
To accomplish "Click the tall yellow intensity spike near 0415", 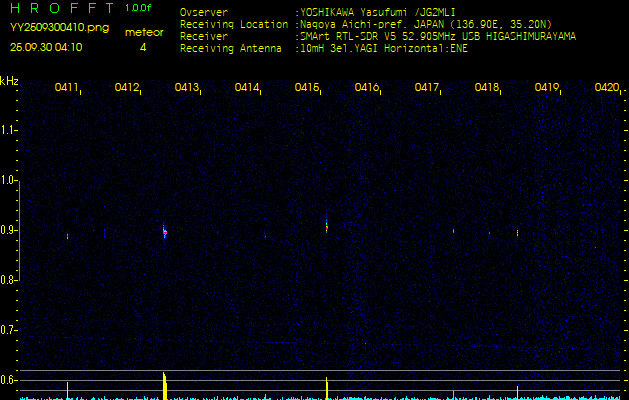I will pyautogui.click(x=327, y=388).
